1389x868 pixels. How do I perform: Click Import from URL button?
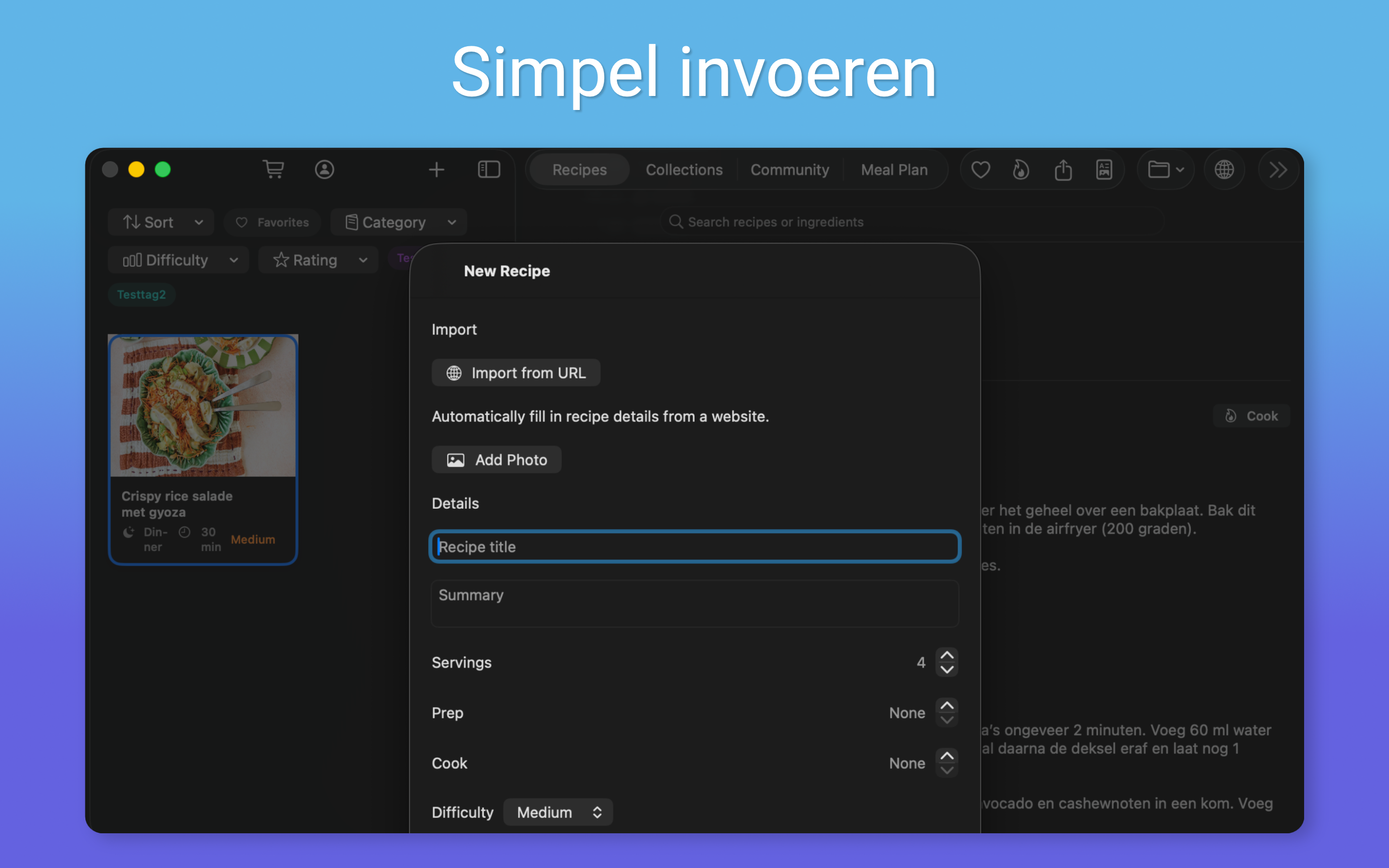(x=516, y=373)
